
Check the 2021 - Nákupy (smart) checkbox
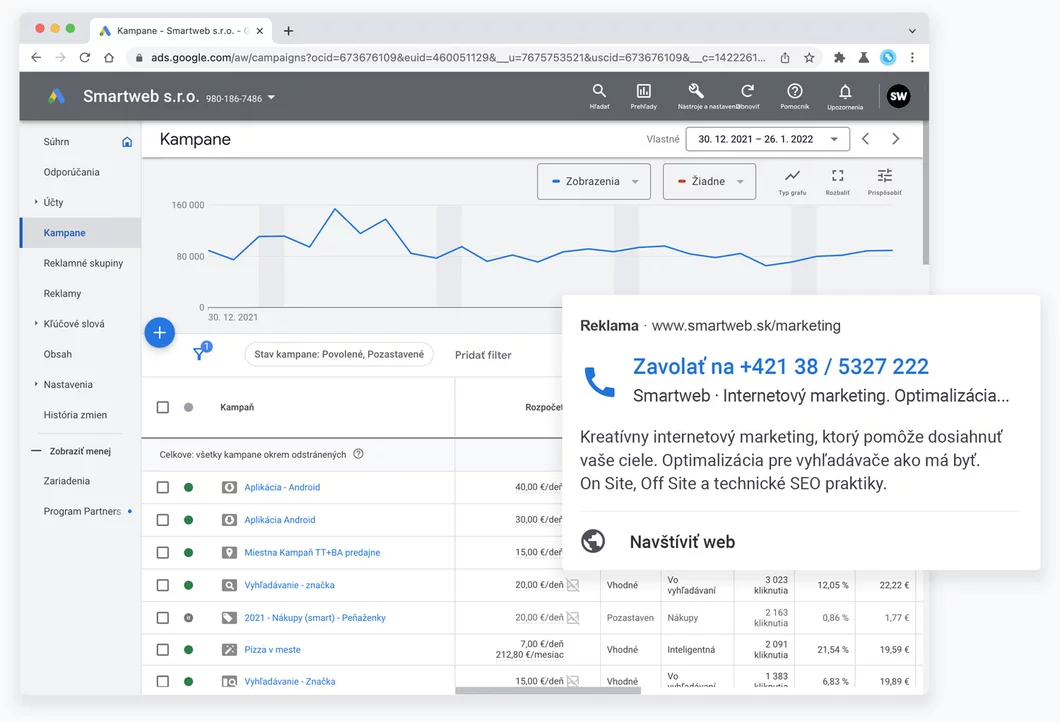[x=163, y=618]
